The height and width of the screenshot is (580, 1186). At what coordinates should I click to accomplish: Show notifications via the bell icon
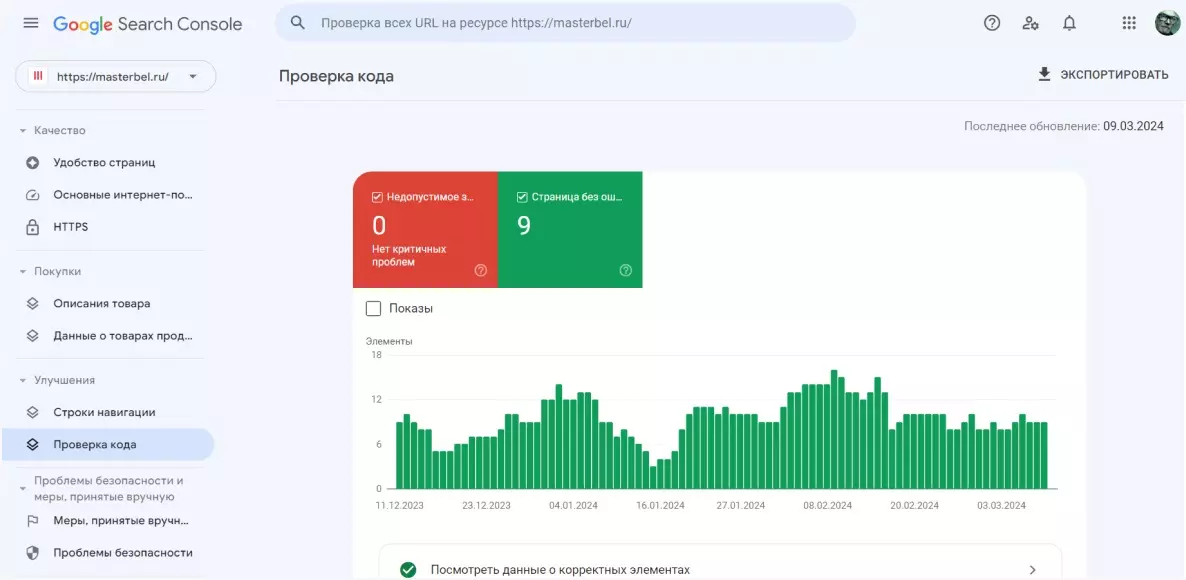tap(1069, 23)
